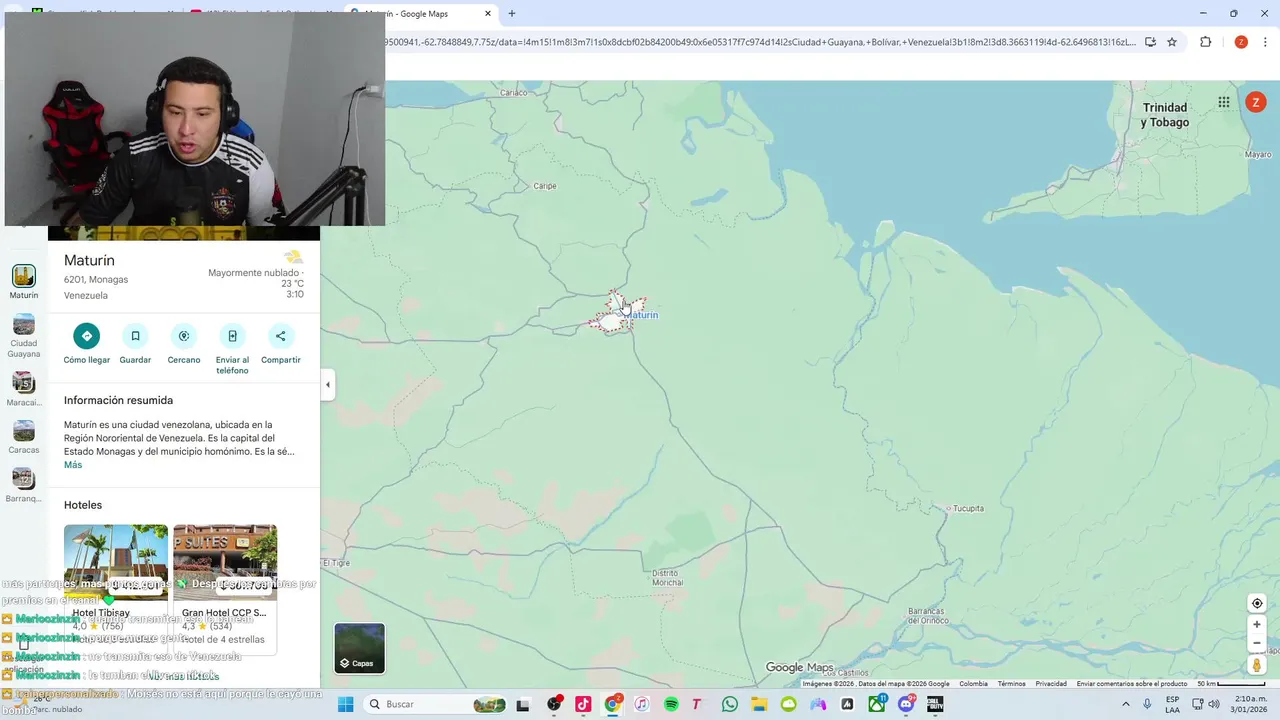Screen dimensions: 1280x720
Task: Click the taskbar Buscar search box
Action: click(x=435, y=704)
